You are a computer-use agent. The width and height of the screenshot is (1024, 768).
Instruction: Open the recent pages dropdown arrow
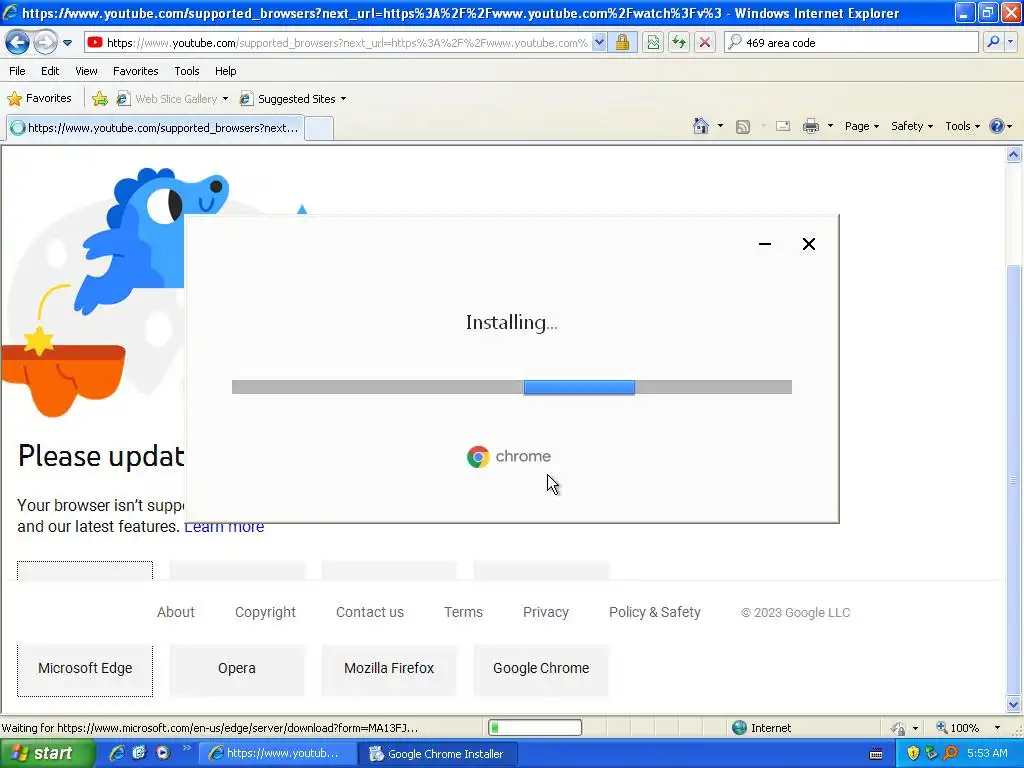click(67, 43)
